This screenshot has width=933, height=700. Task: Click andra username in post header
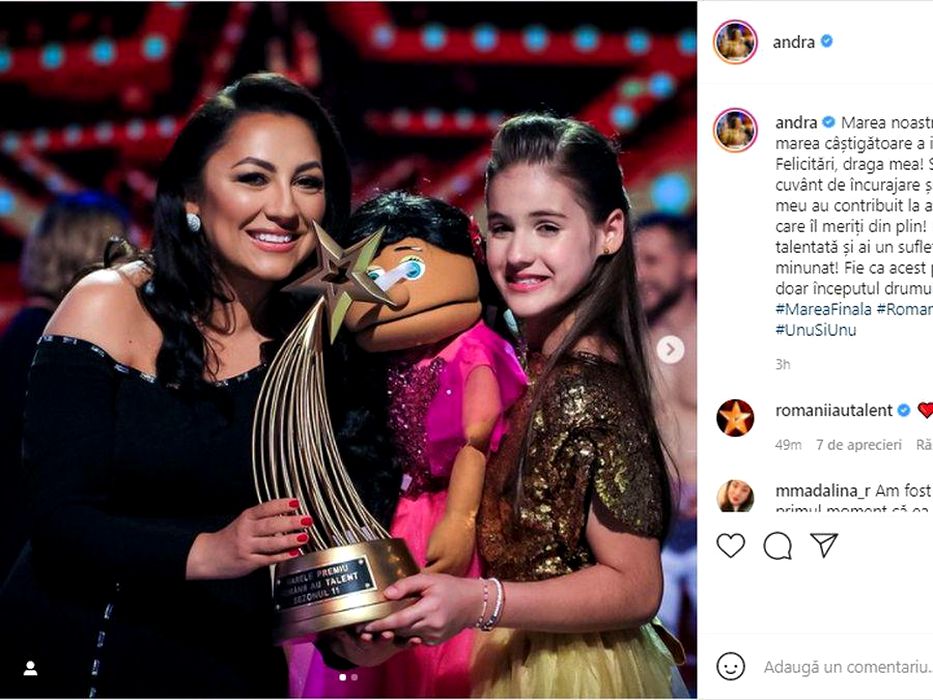(793, 42)
